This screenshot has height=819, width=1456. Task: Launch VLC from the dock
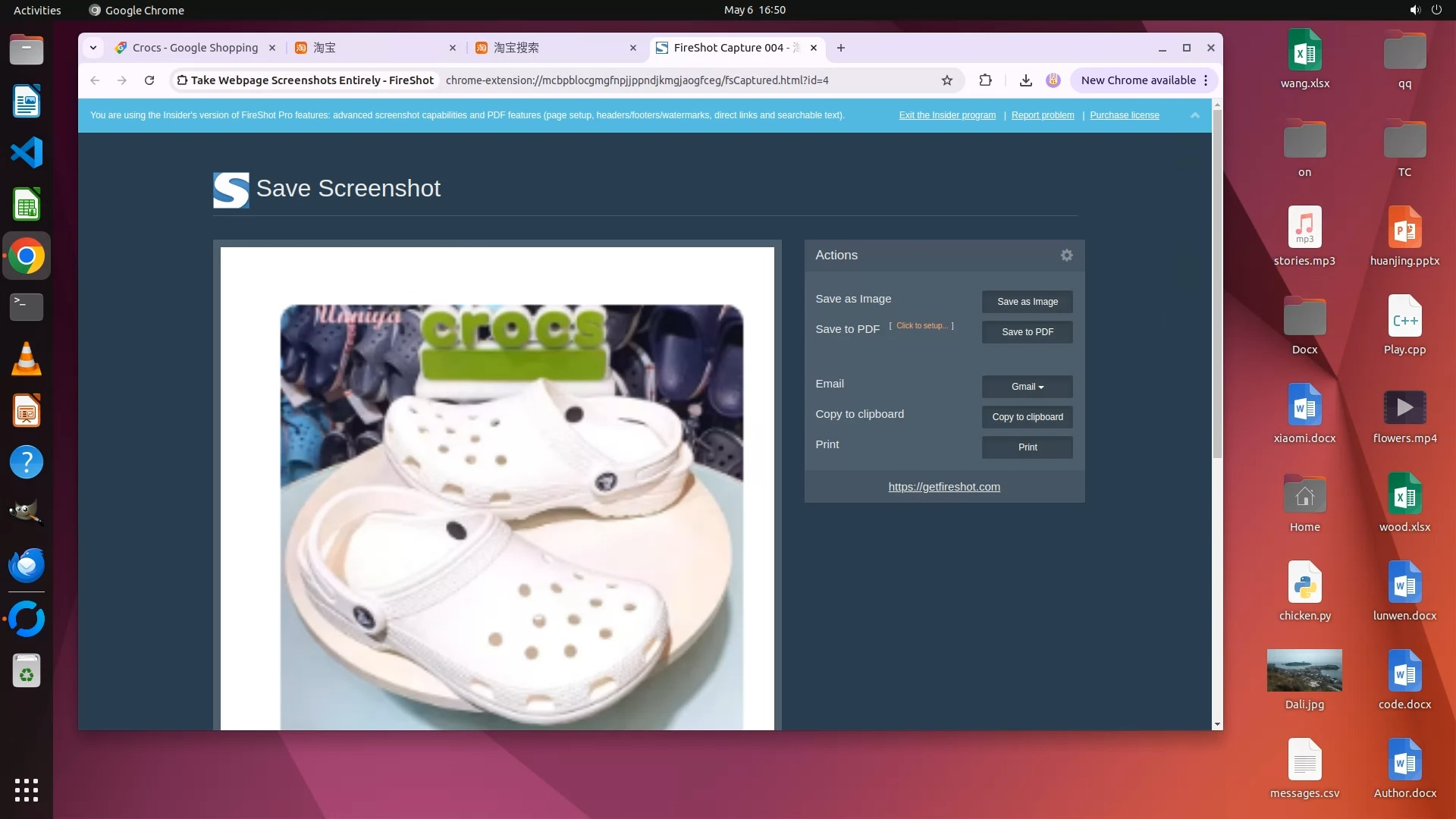[27, 359]
